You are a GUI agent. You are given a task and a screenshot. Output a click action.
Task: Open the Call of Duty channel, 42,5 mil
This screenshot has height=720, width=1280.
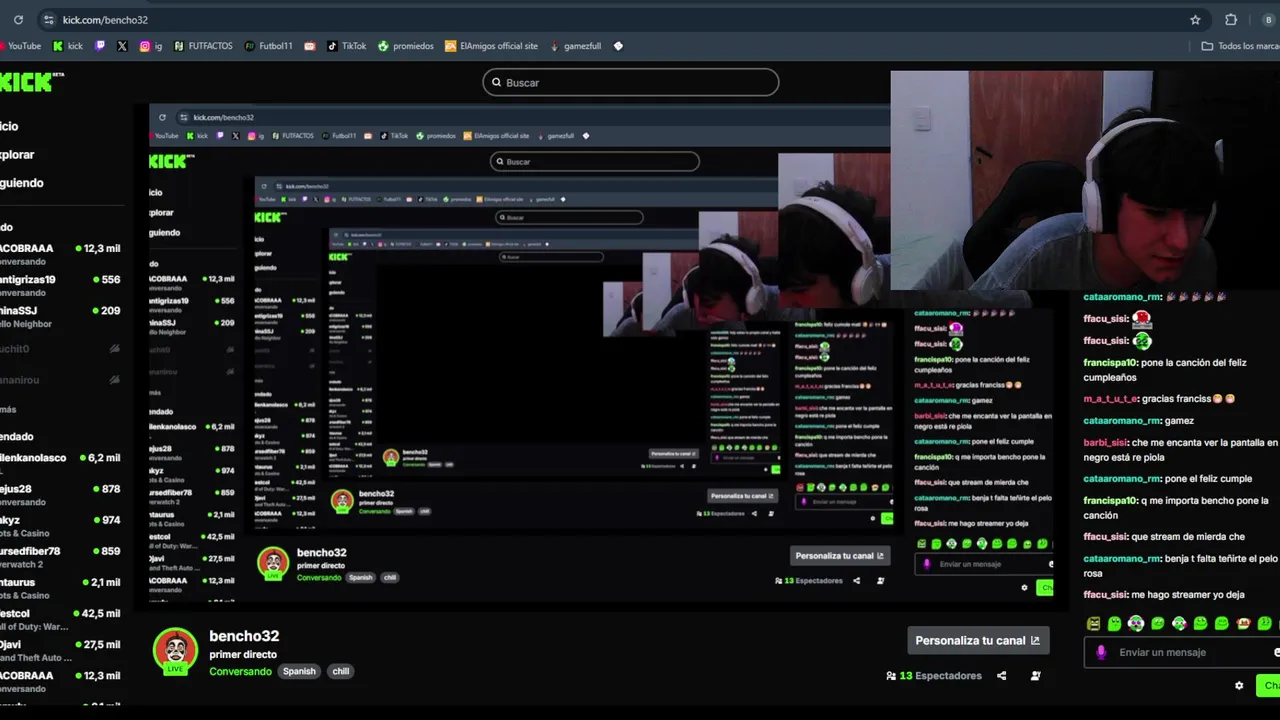coord(60,619)
